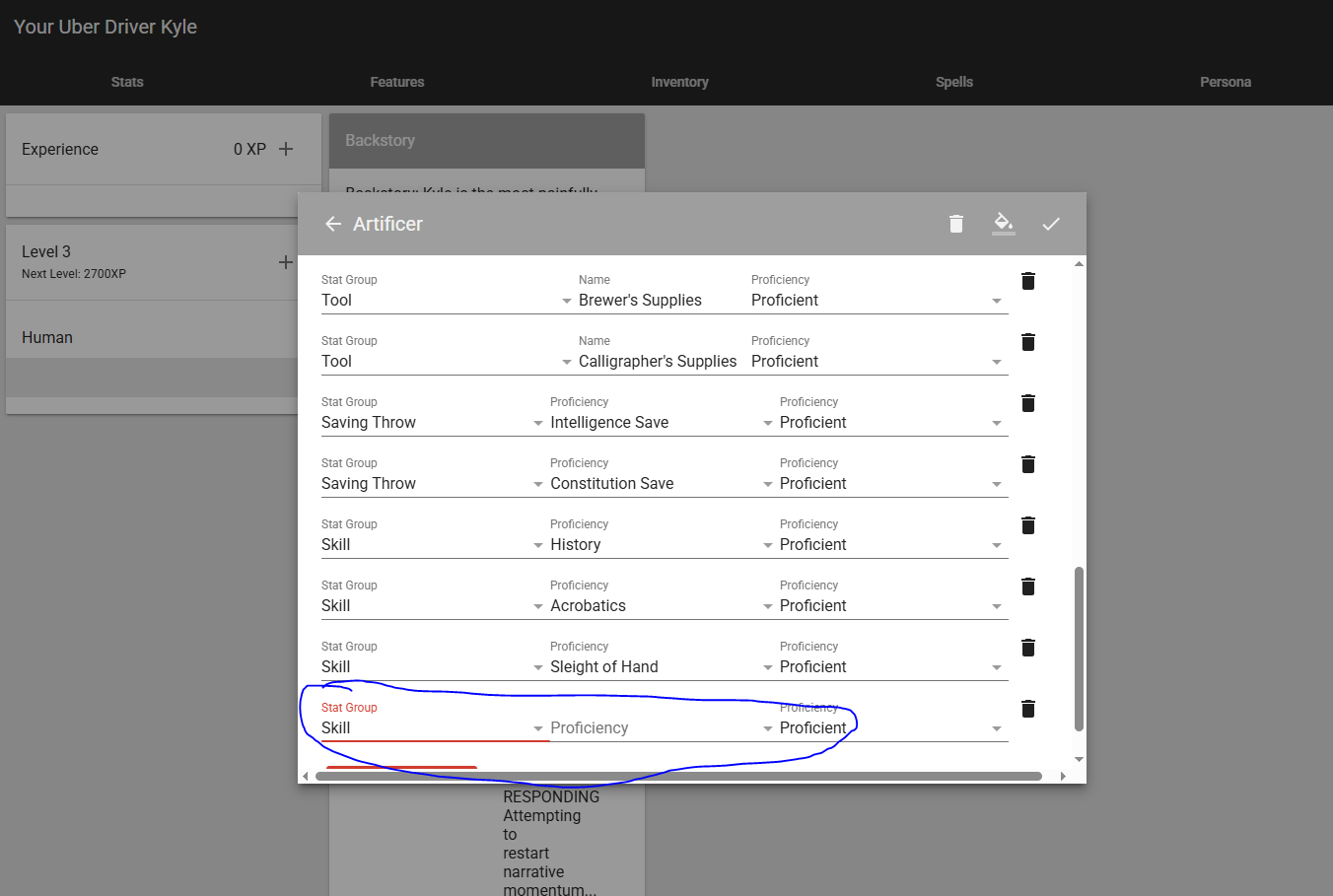
Task: Click the delete icon in the Artificer header
Action: coord(955,224)
